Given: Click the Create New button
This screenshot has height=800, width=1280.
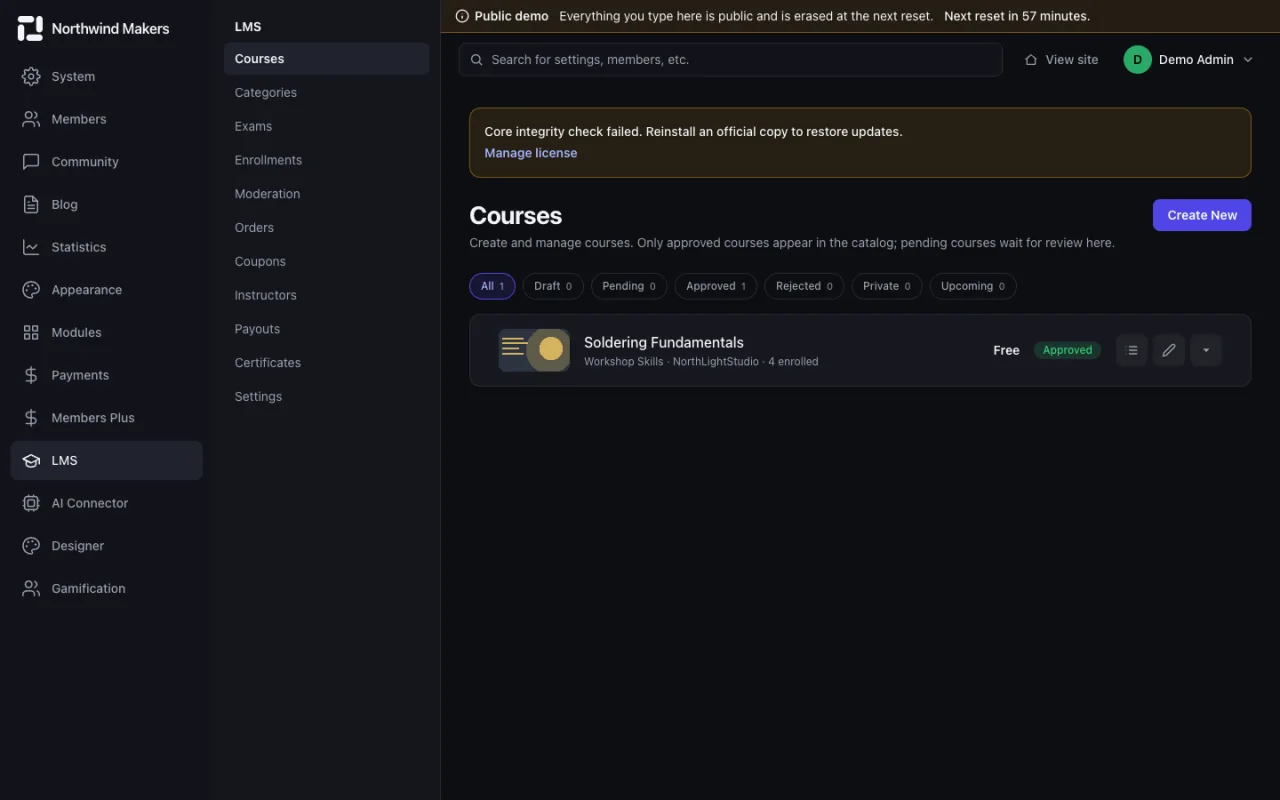Looking at the screenshot, I should coord(1202,215).
